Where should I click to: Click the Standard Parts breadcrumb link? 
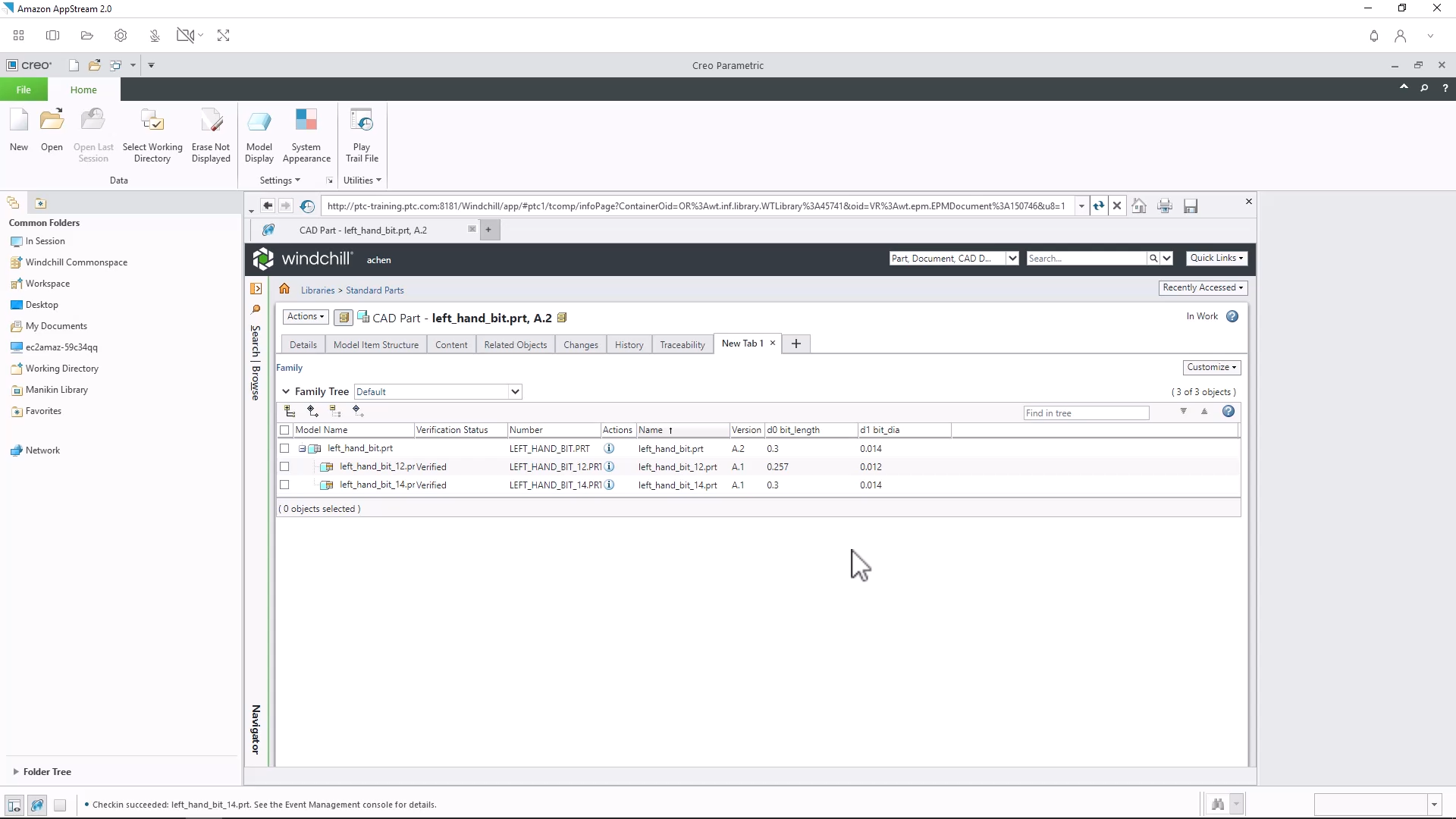[x=375, y=290]
